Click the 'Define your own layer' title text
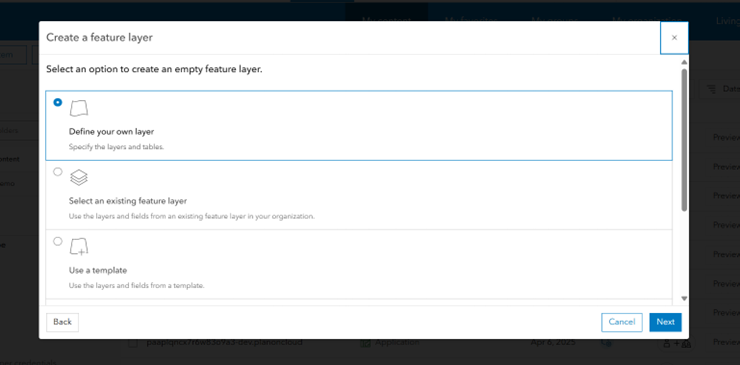Screen dimensions: 740x365 tap(111, 132)
